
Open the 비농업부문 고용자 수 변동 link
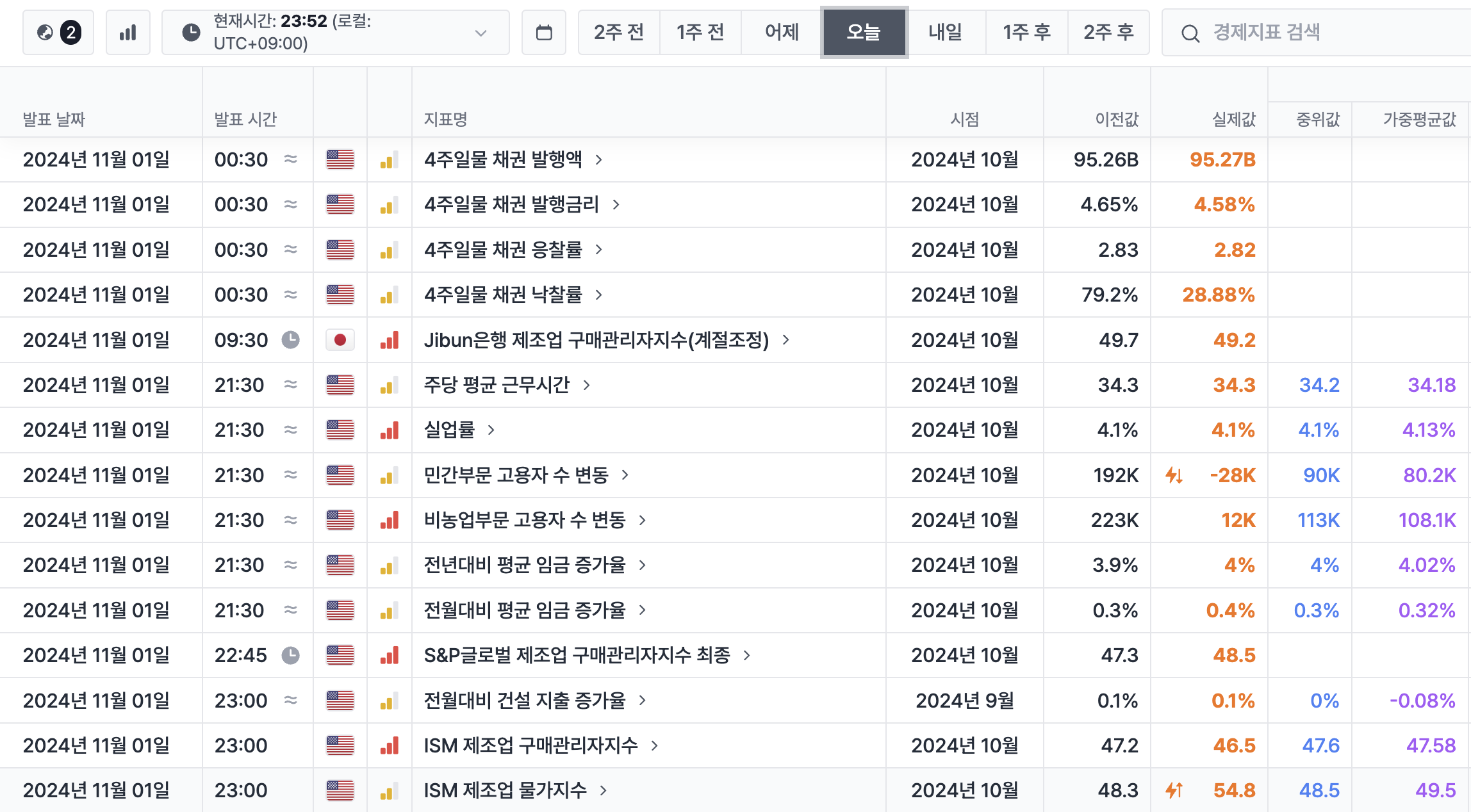[x=524, y=520]
